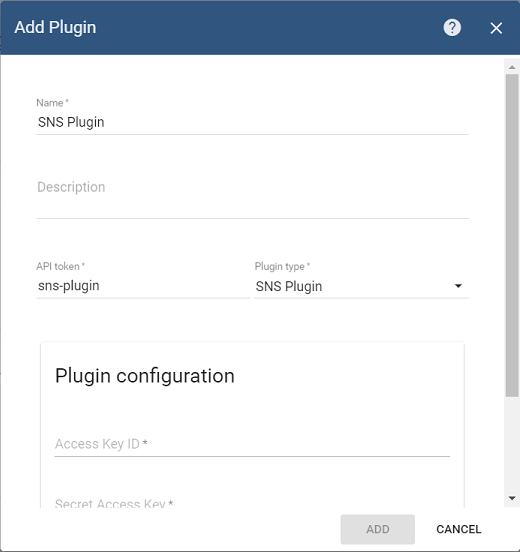
Task: Click the scrollbar up arrow
Action: (x=512, y=67)
